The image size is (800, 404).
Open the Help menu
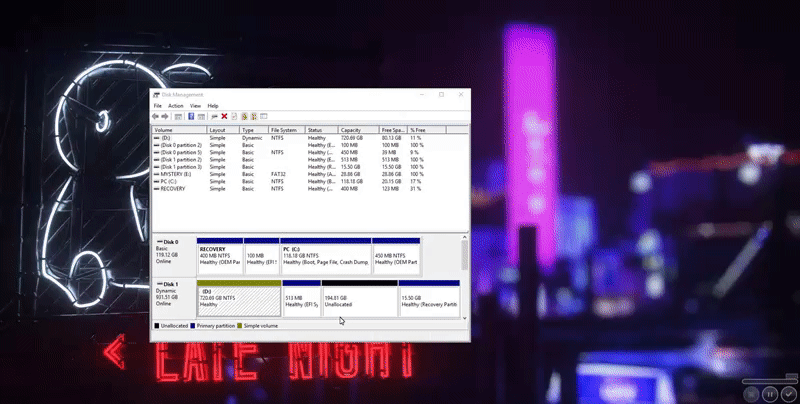pyautogui.click(x=213, y=106)
